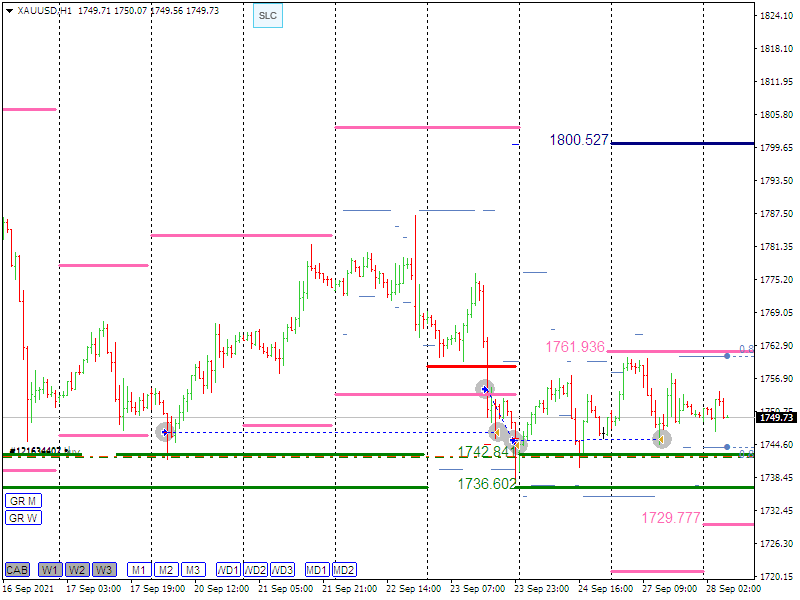
Task: Click the trade marker on the 17 Sep dotted line
Action: coord(165,432)
